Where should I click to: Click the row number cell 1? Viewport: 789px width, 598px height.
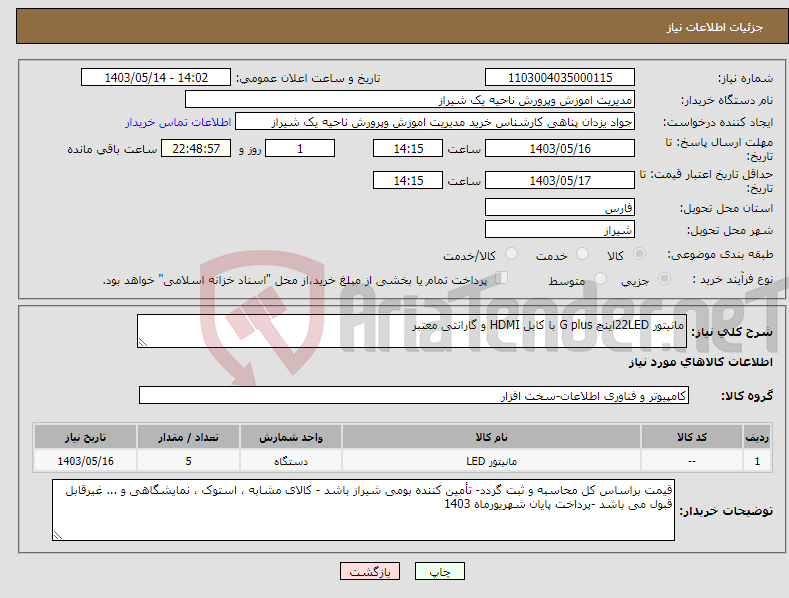coord(757,461)
